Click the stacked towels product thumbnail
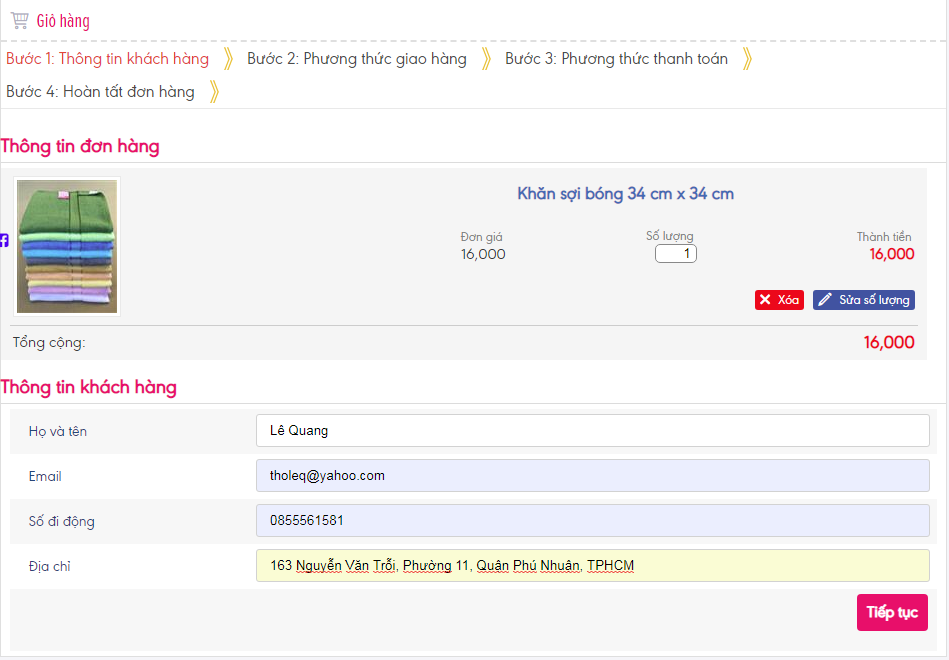The height and width of the screenshot is (660, 949). 67,246
